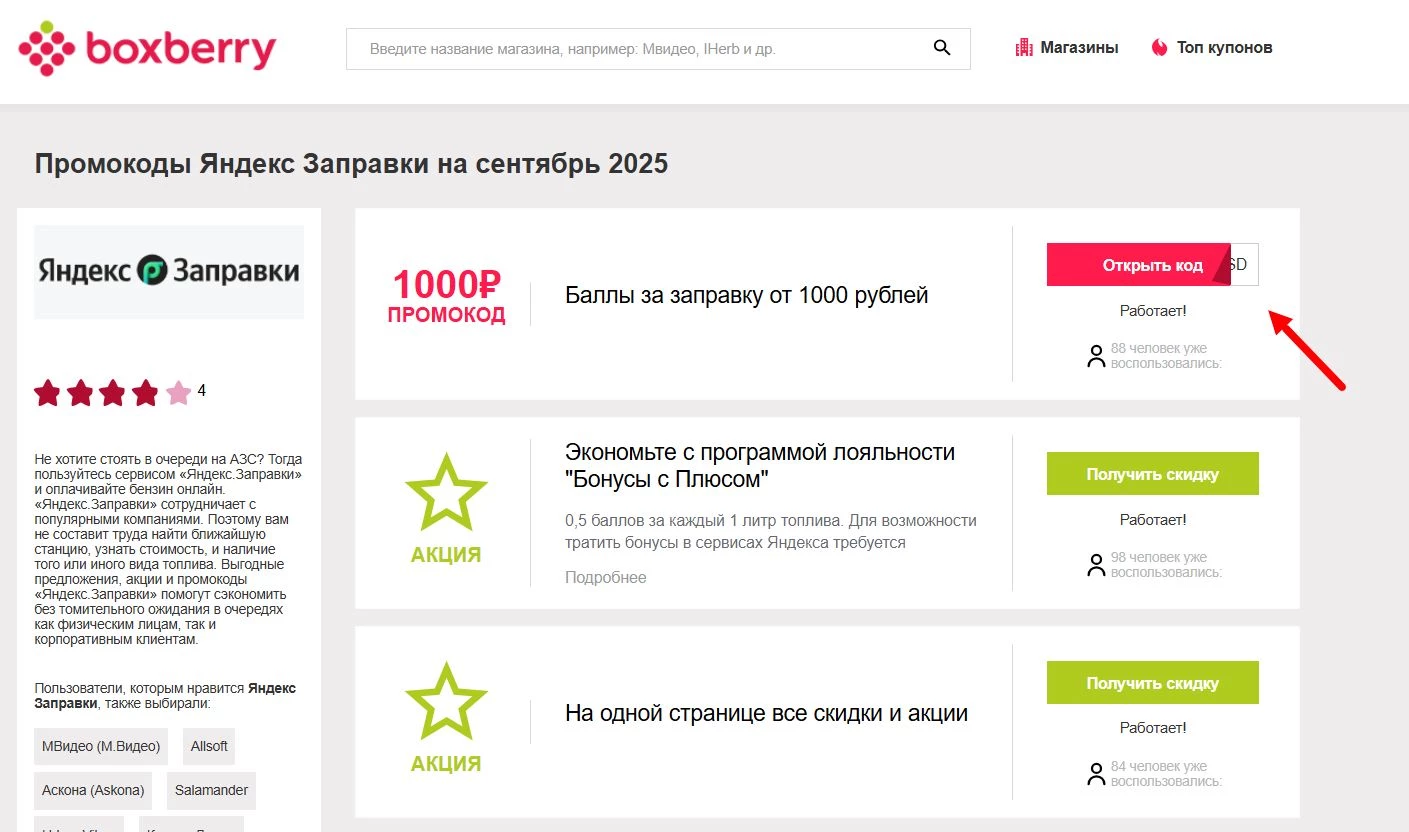This screenshot has width=1409, height=832.
Task: Click the person icon near 98 человек
Action: click(1095, 565)
